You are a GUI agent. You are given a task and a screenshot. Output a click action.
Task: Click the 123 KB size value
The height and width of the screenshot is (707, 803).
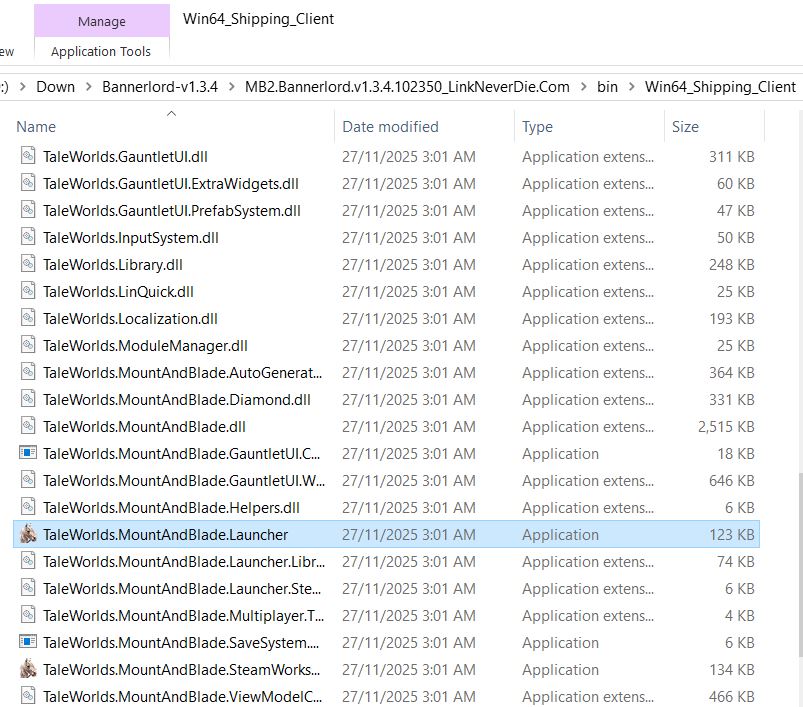pos(731,535)
